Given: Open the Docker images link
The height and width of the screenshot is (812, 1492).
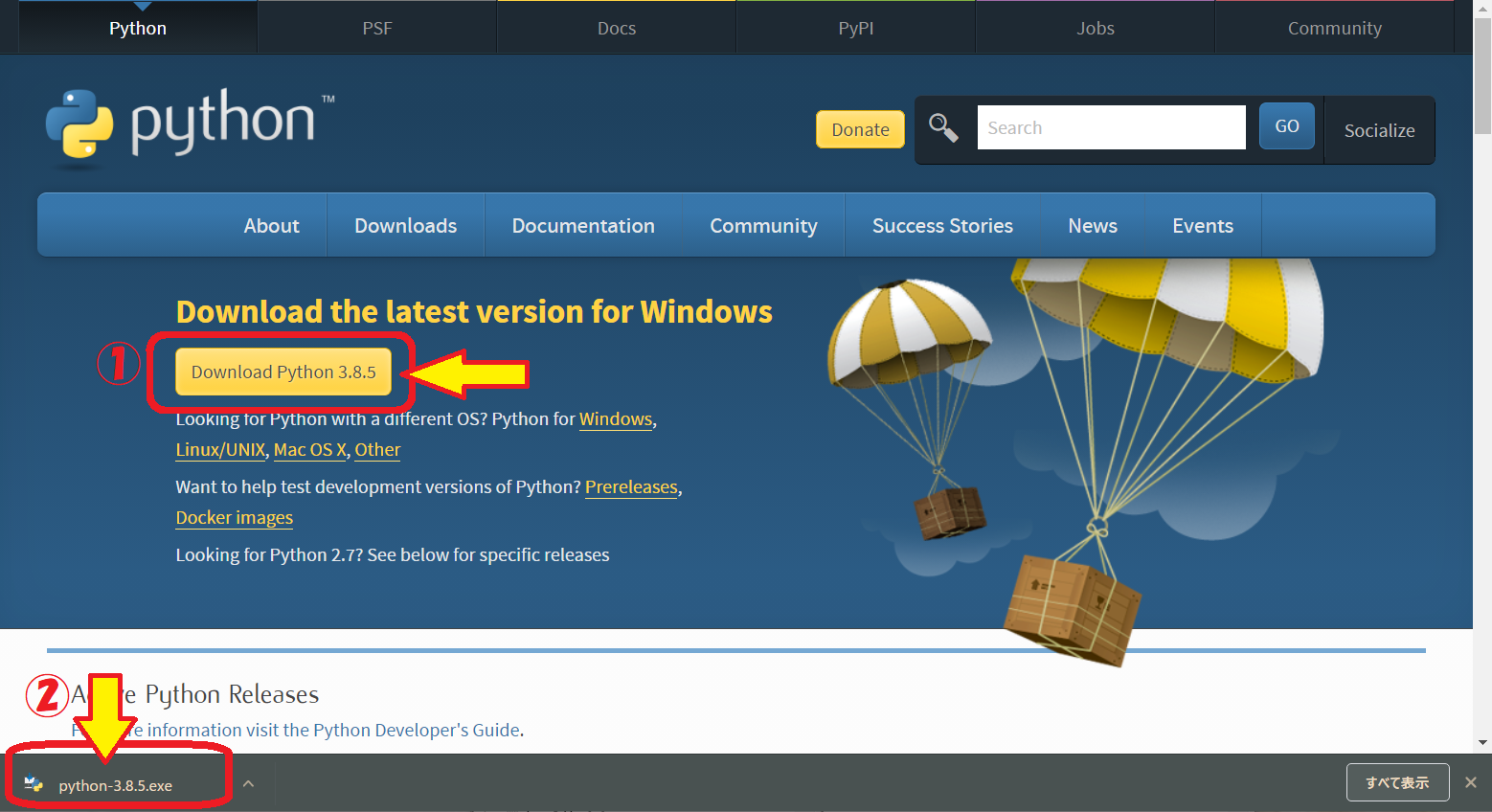Looking at the screenshot, I should pos(234,518).
